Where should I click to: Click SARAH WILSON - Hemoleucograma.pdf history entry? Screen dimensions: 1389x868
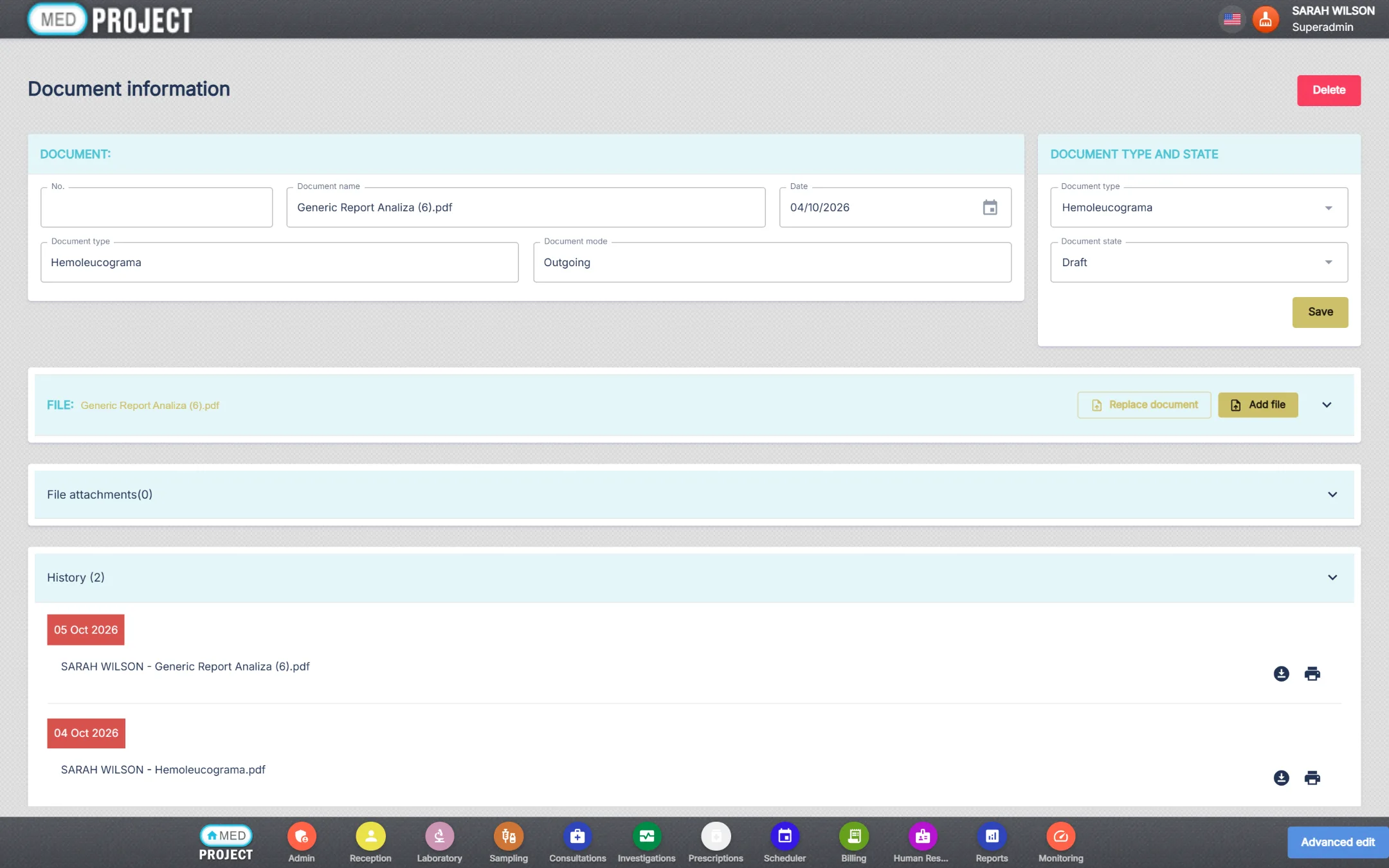click(163, 770)
